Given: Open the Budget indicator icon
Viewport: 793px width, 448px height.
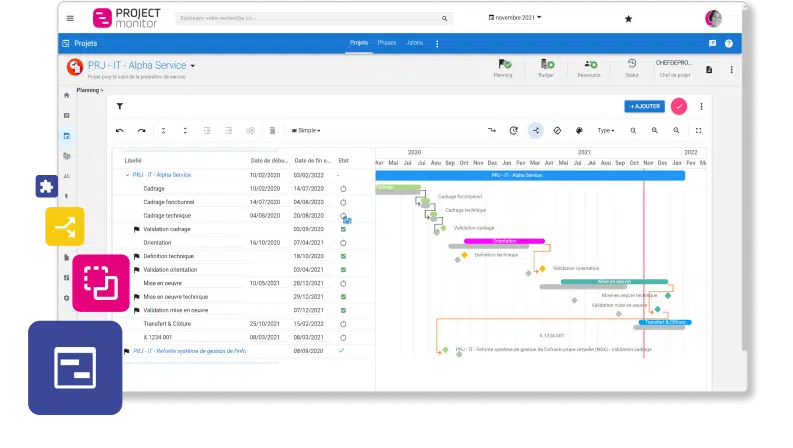Looking at the screenshot, I should point(547,64).
